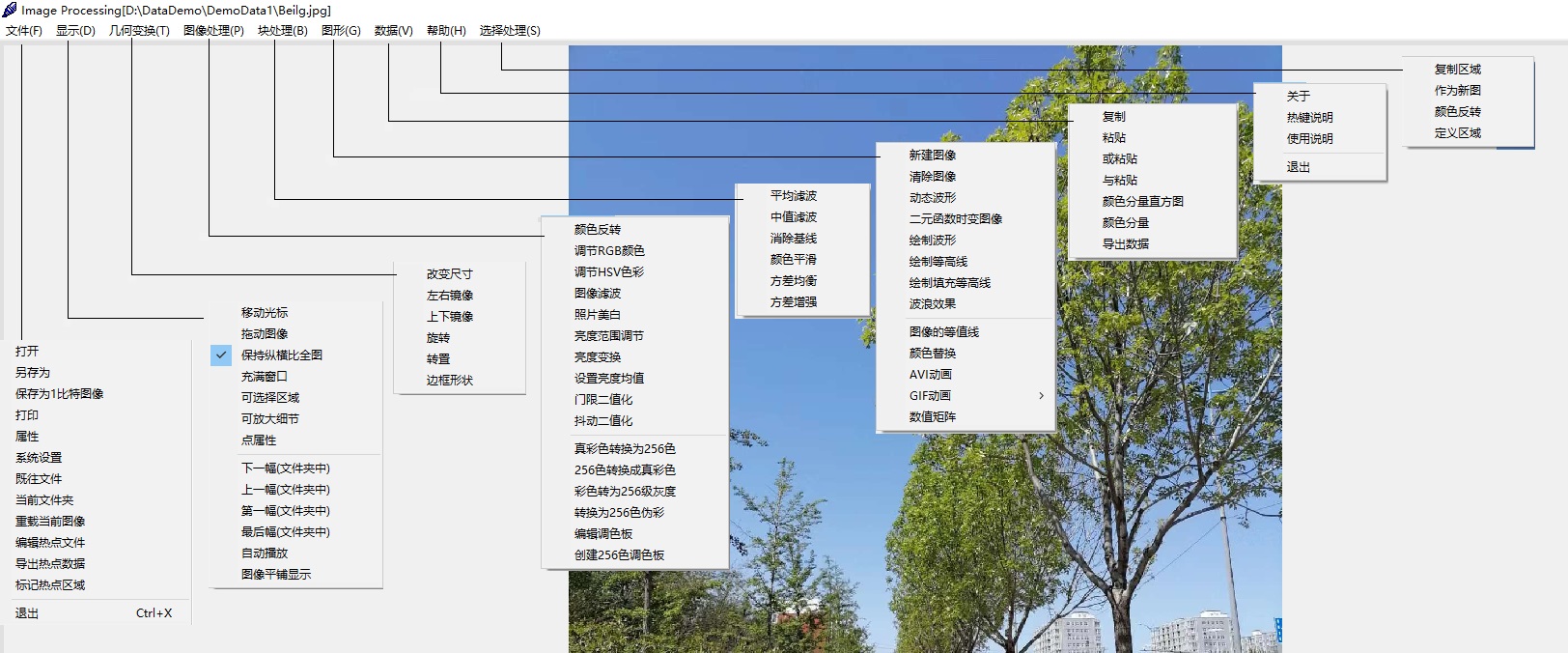This screenshot has height=653, width=1568.
Task: Expand the GIF动画 submenu arrow
Action: (x=1041, y=395)
